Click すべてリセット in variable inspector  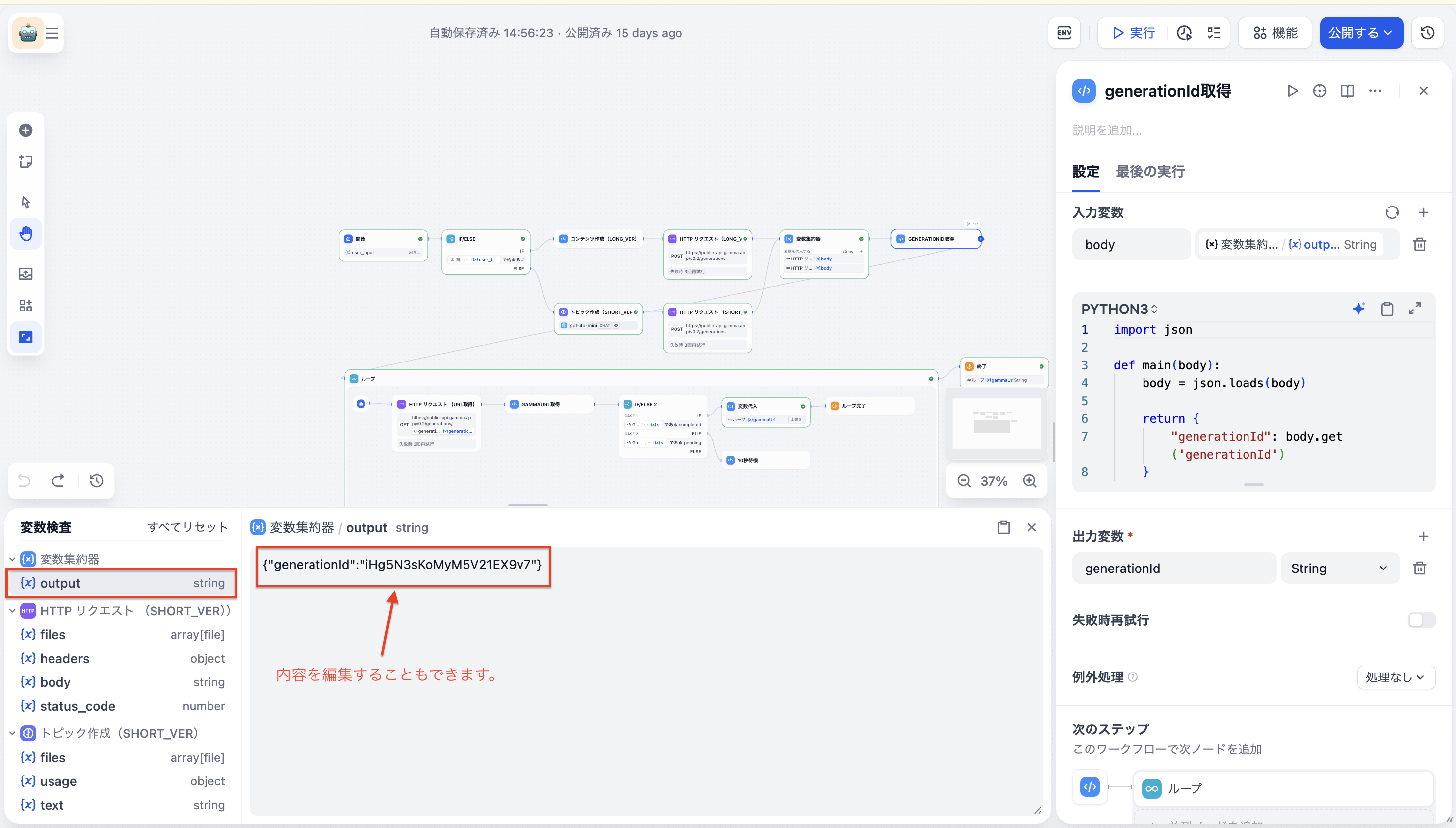[187, 527]
